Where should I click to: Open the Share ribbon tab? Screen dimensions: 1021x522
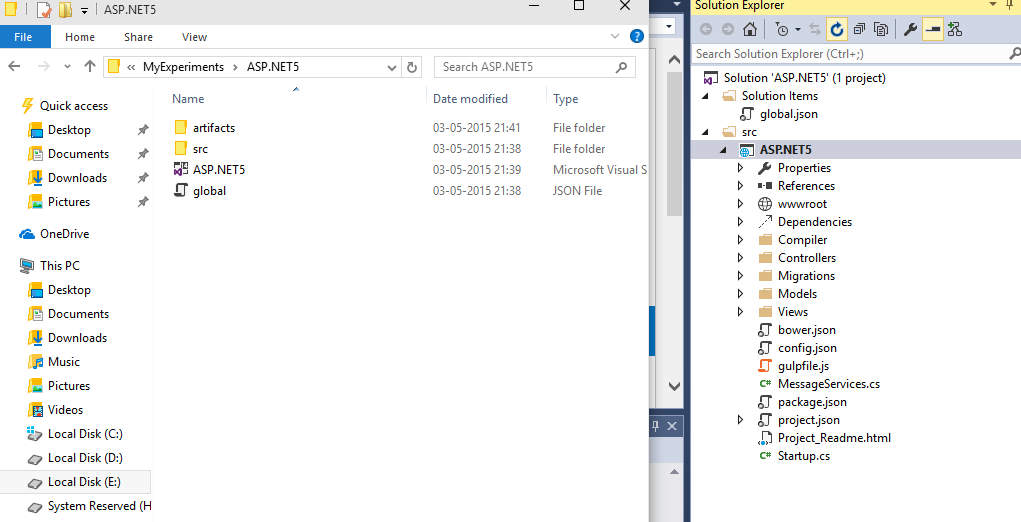click(x=138, y=37)
